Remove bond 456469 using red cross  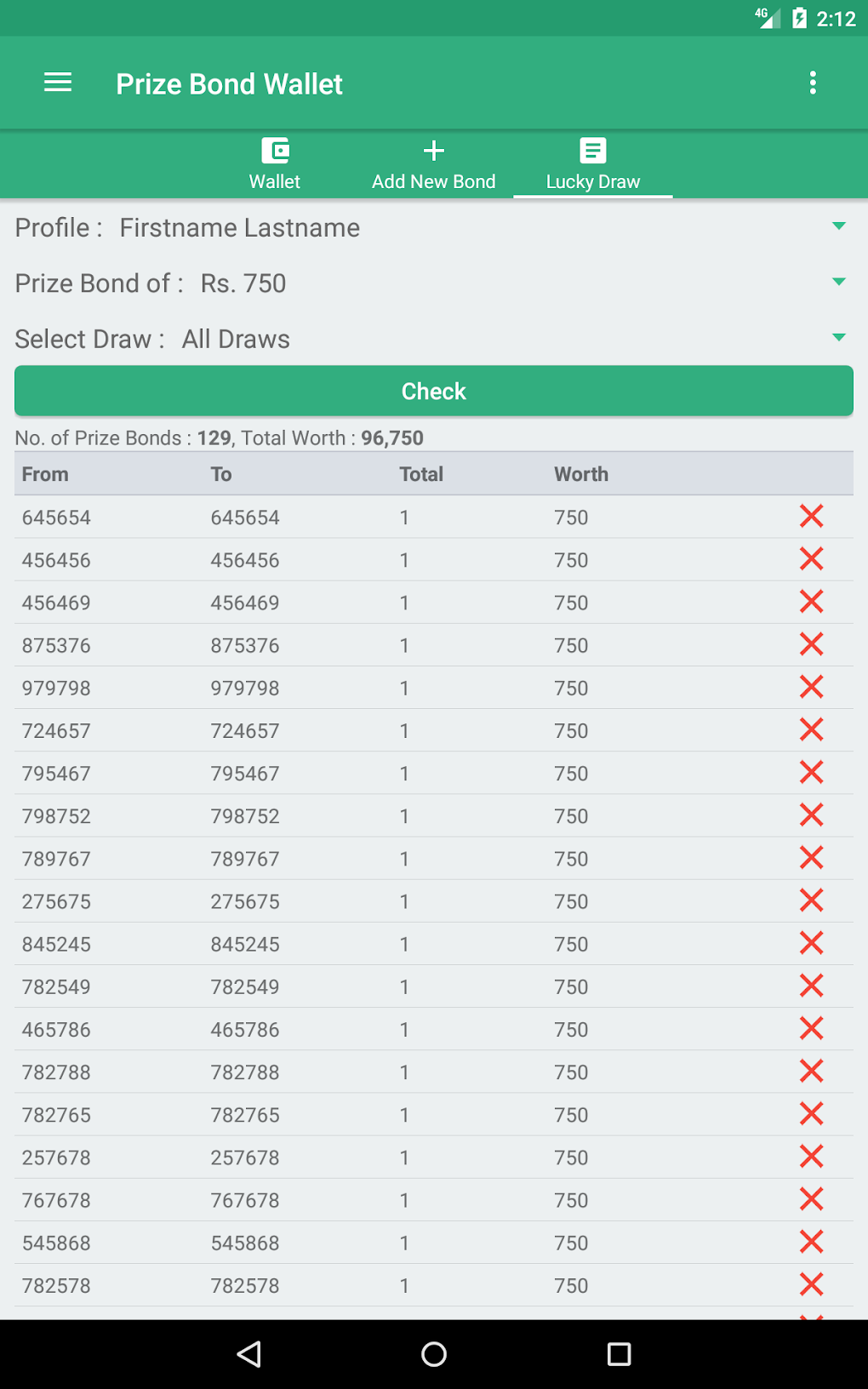tap(812, 602)
